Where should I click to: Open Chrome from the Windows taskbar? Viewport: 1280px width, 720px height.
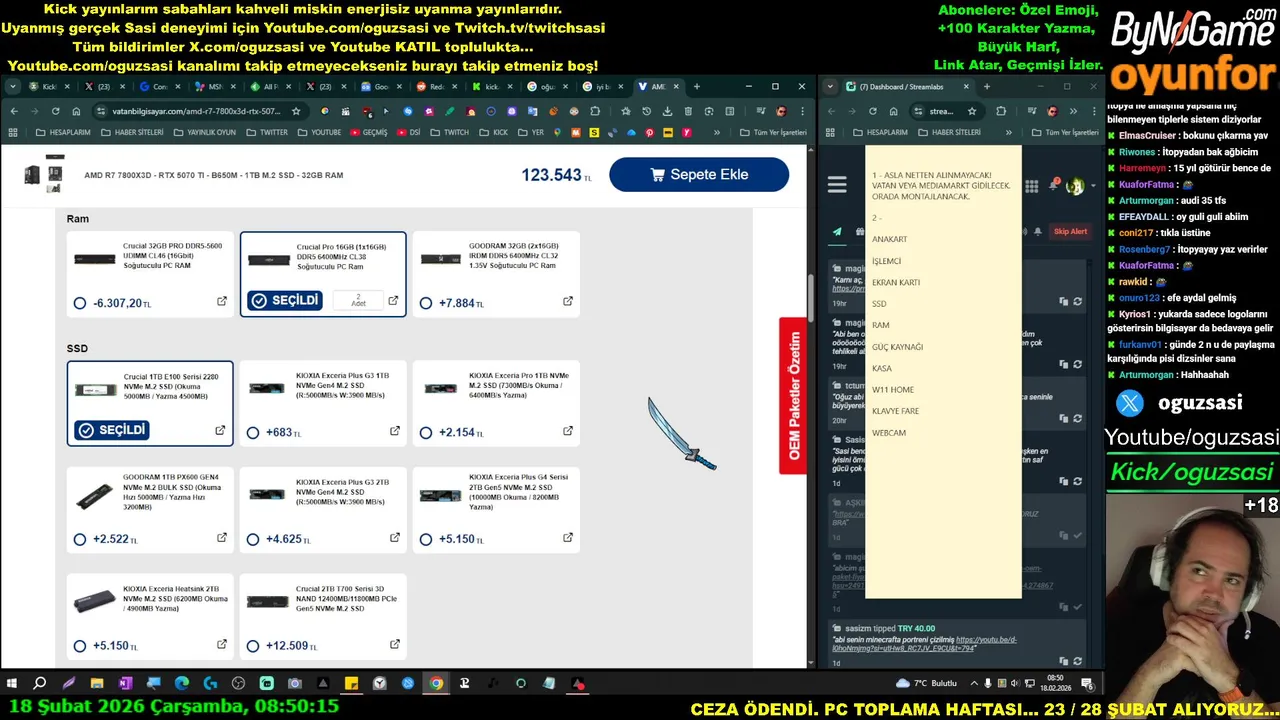click(x=436, y=684)
